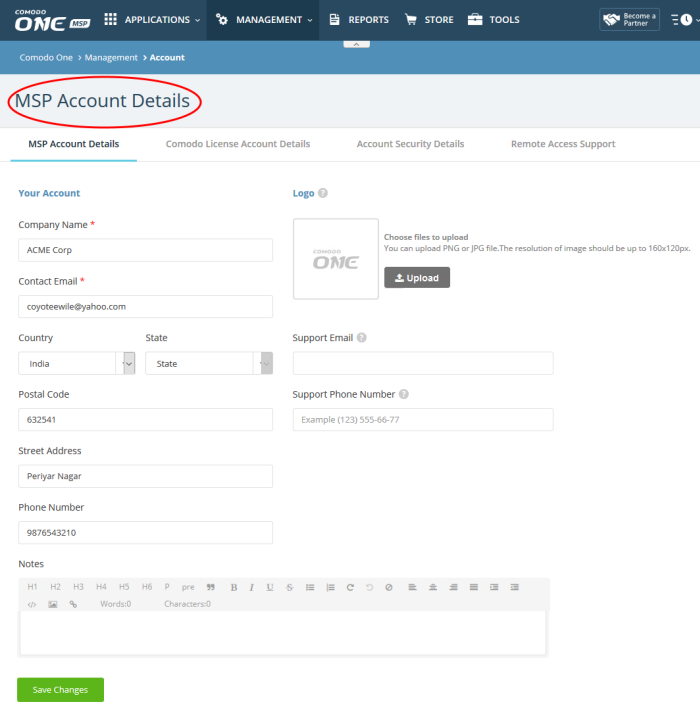Switch to MSP Account Details tab
Viewport: 700px width, 721px height.
point(74,144)
